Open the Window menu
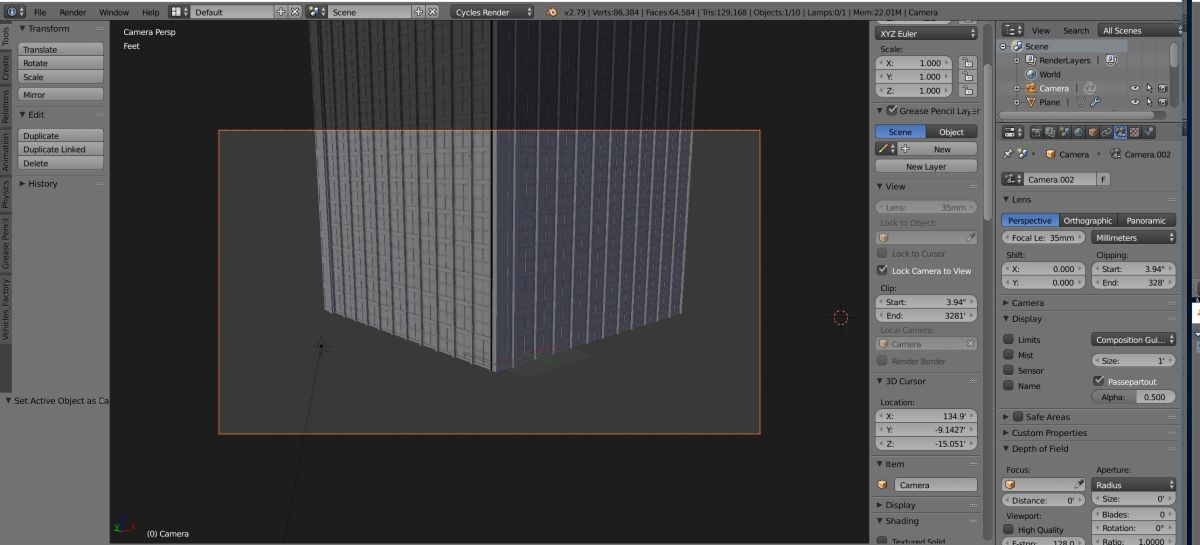This screenshot has height=545, width=1200. point(114,12)
